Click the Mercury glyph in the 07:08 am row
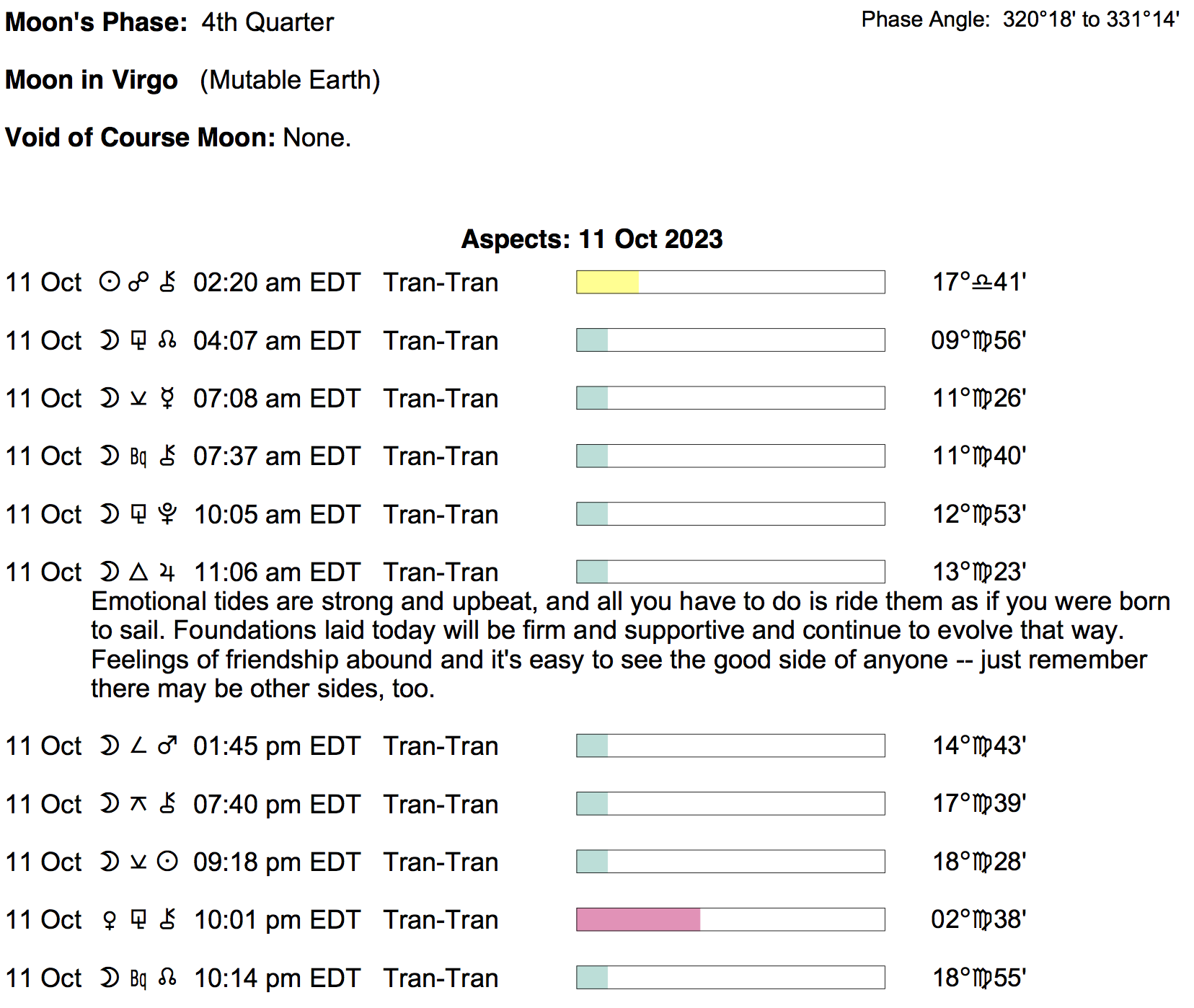Image resolution: width=1194 pixels, height=1008 pixels. (167, 398)
